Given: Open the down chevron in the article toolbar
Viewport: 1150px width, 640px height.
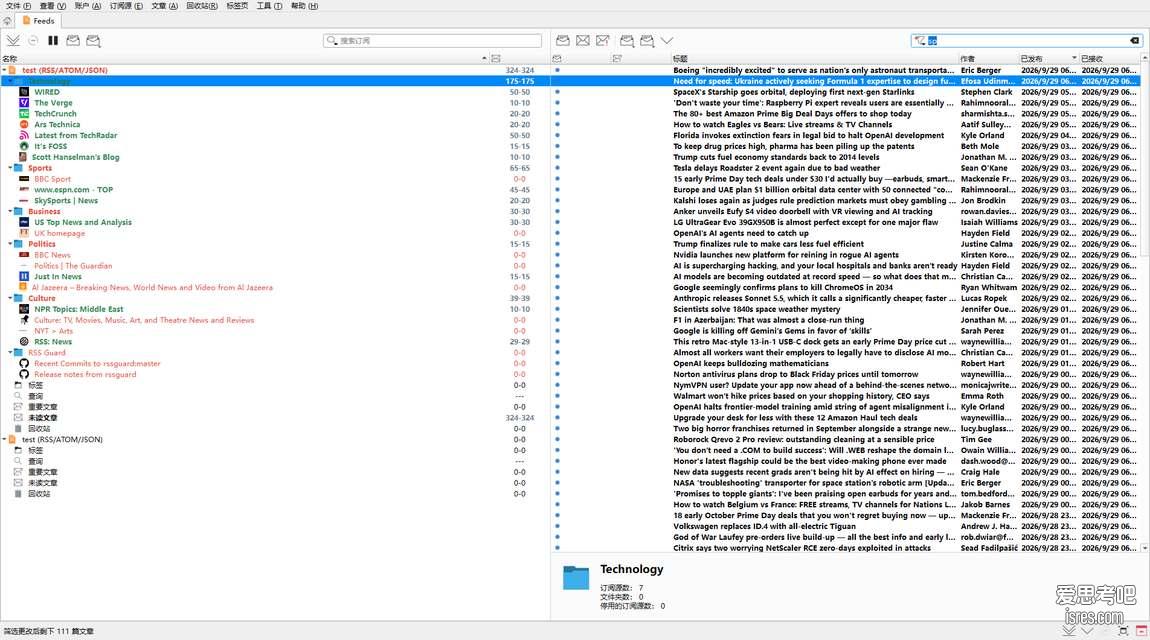Looking at the screenshot, I should coord(667,40).
